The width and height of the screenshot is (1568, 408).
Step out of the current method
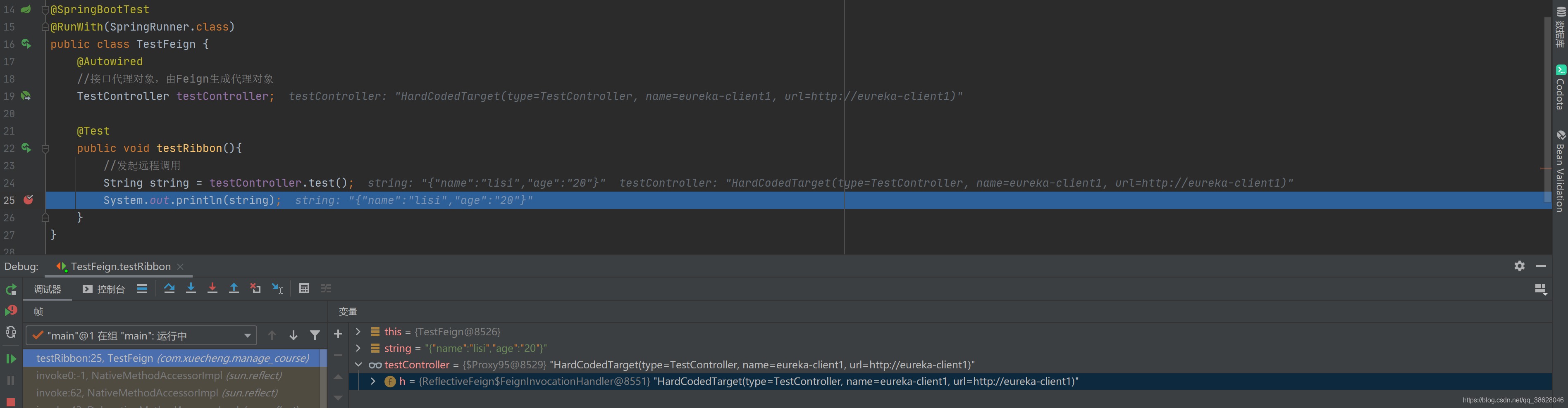pos(234,289)
